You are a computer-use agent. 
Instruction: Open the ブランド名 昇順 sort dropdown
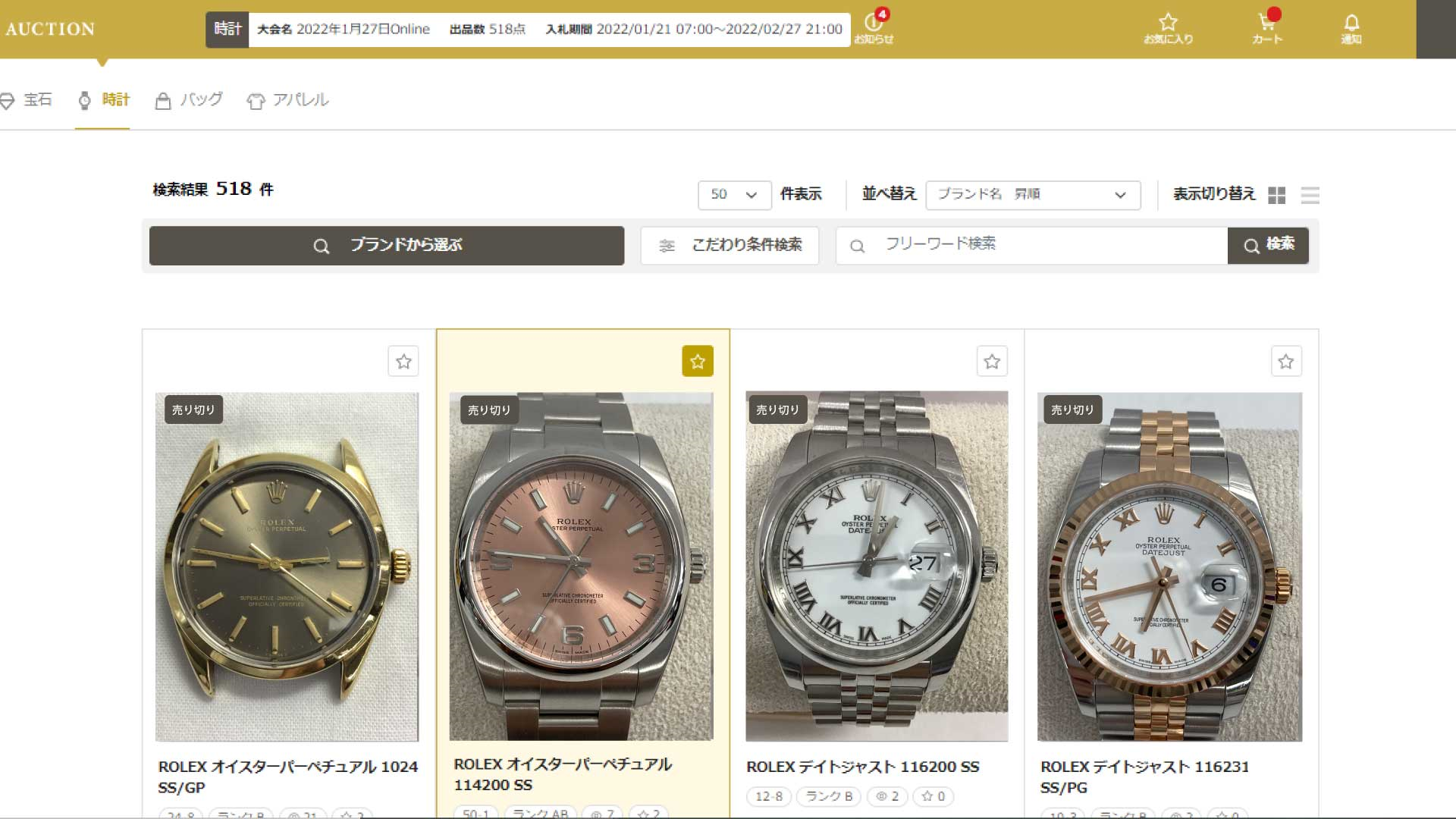coord(1033,195)
